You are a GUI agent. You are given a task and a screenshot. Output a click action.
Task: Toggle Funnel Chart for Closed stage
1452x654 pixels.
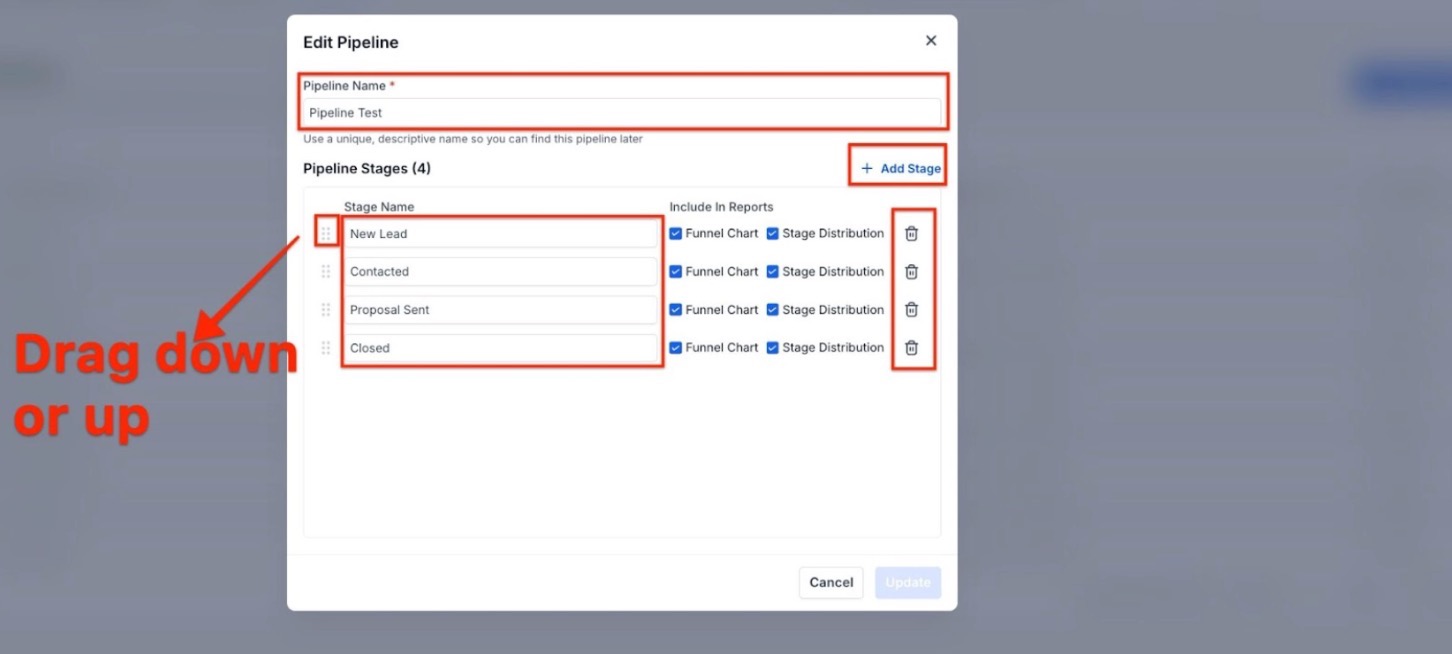click(676, 348)
